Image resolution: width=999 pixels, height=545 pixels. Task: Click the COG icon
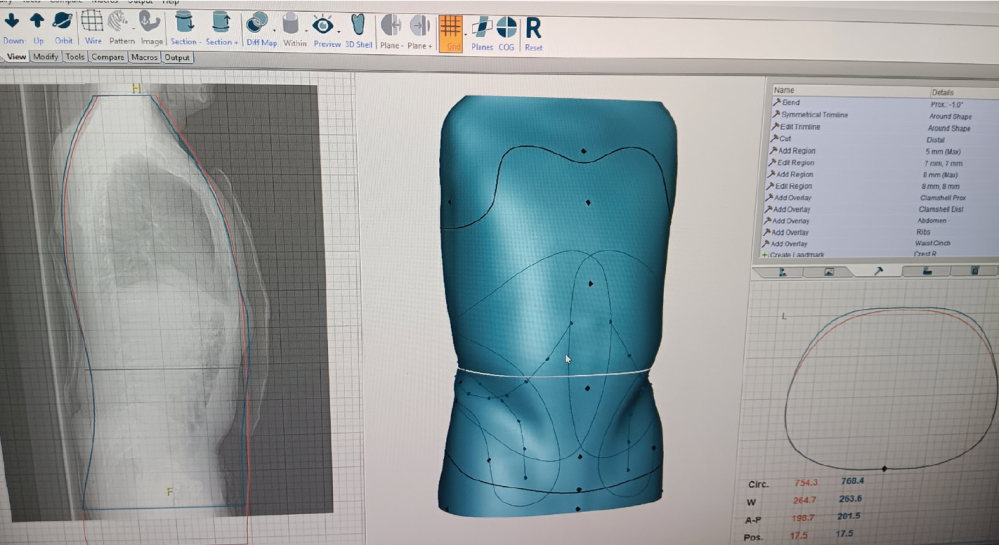507,24
